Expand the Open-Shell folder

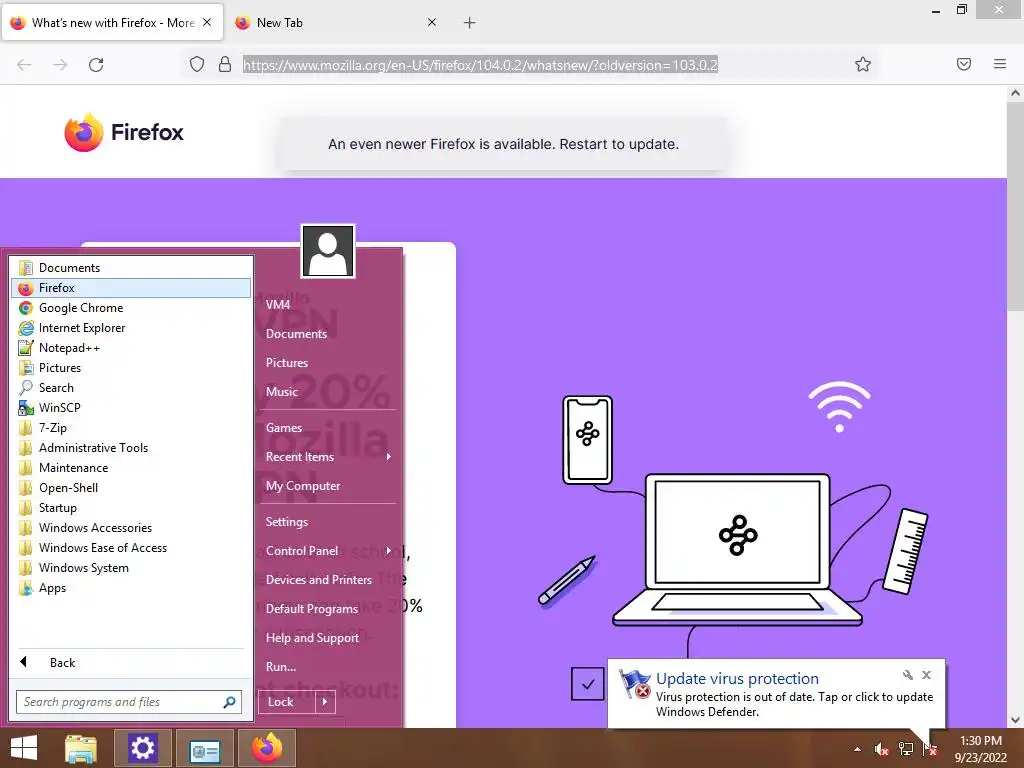click(131, 488)
